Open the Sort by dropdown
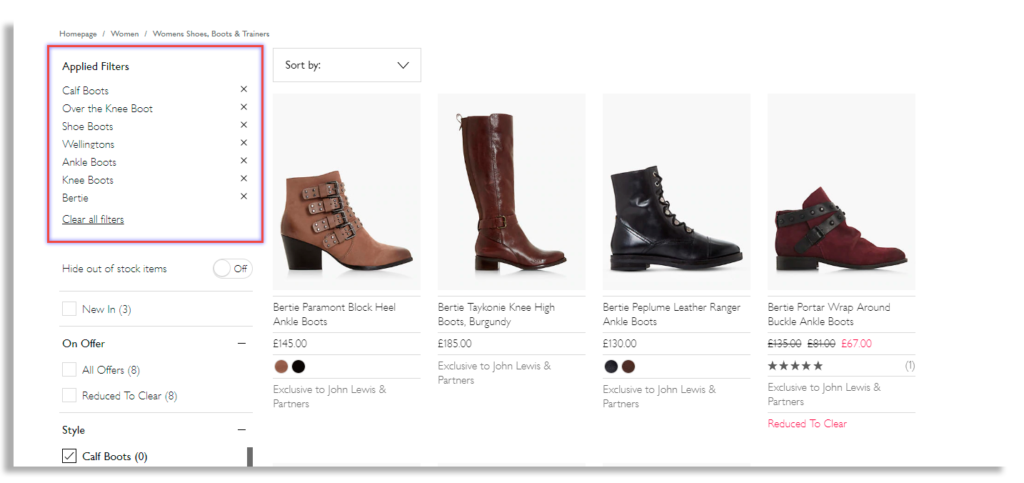The height and width of the screenshot is (483, 1024). pos(347,65)
